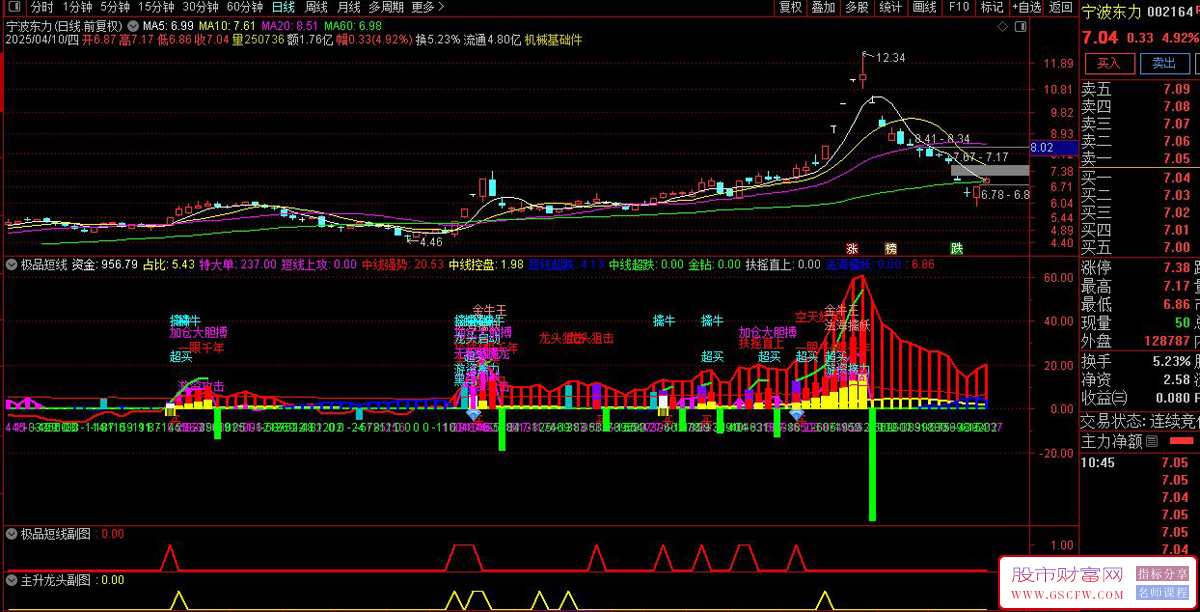The width and height of the screenshot is (1200, 612).
Task: Open the list icon beside 主力净额
Action: tap(1151, 441)
